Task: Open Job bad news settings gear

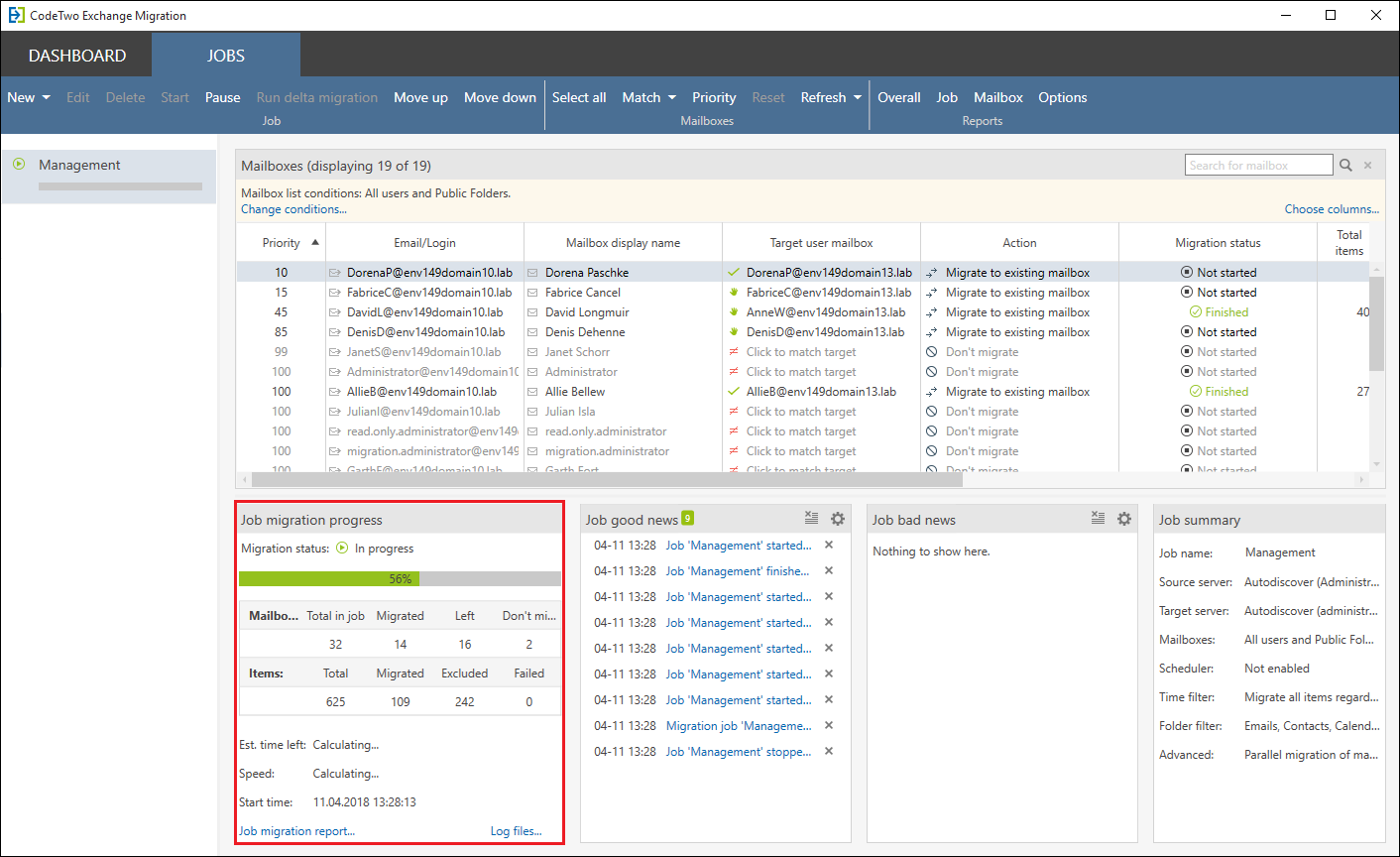Action: 1124,519
